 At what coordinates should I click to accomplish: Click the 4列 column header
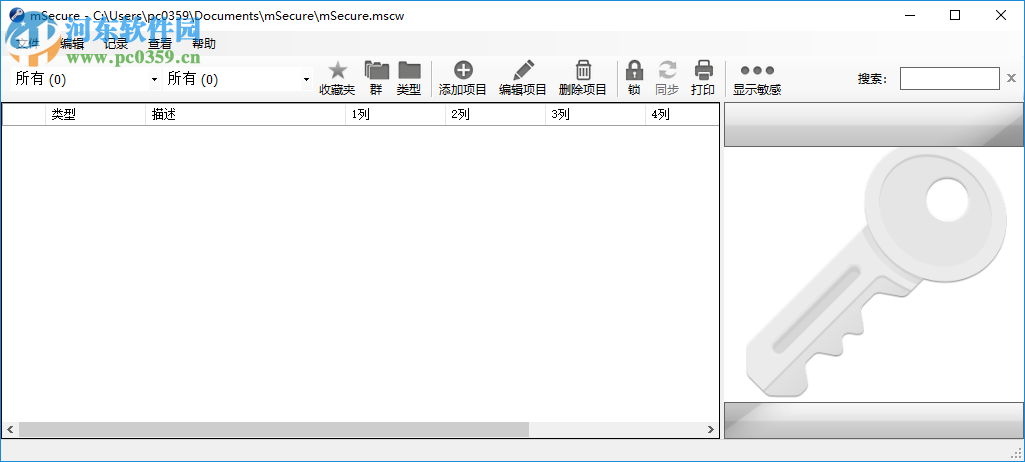682,115
